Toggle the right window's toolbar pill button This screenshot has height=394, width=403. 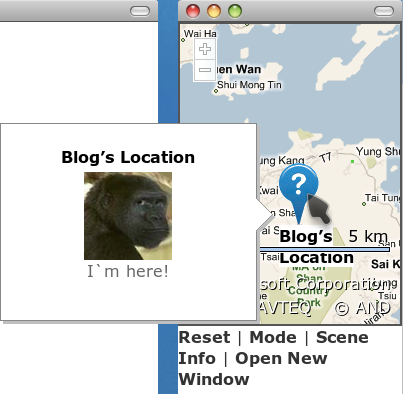coord(384,11)
